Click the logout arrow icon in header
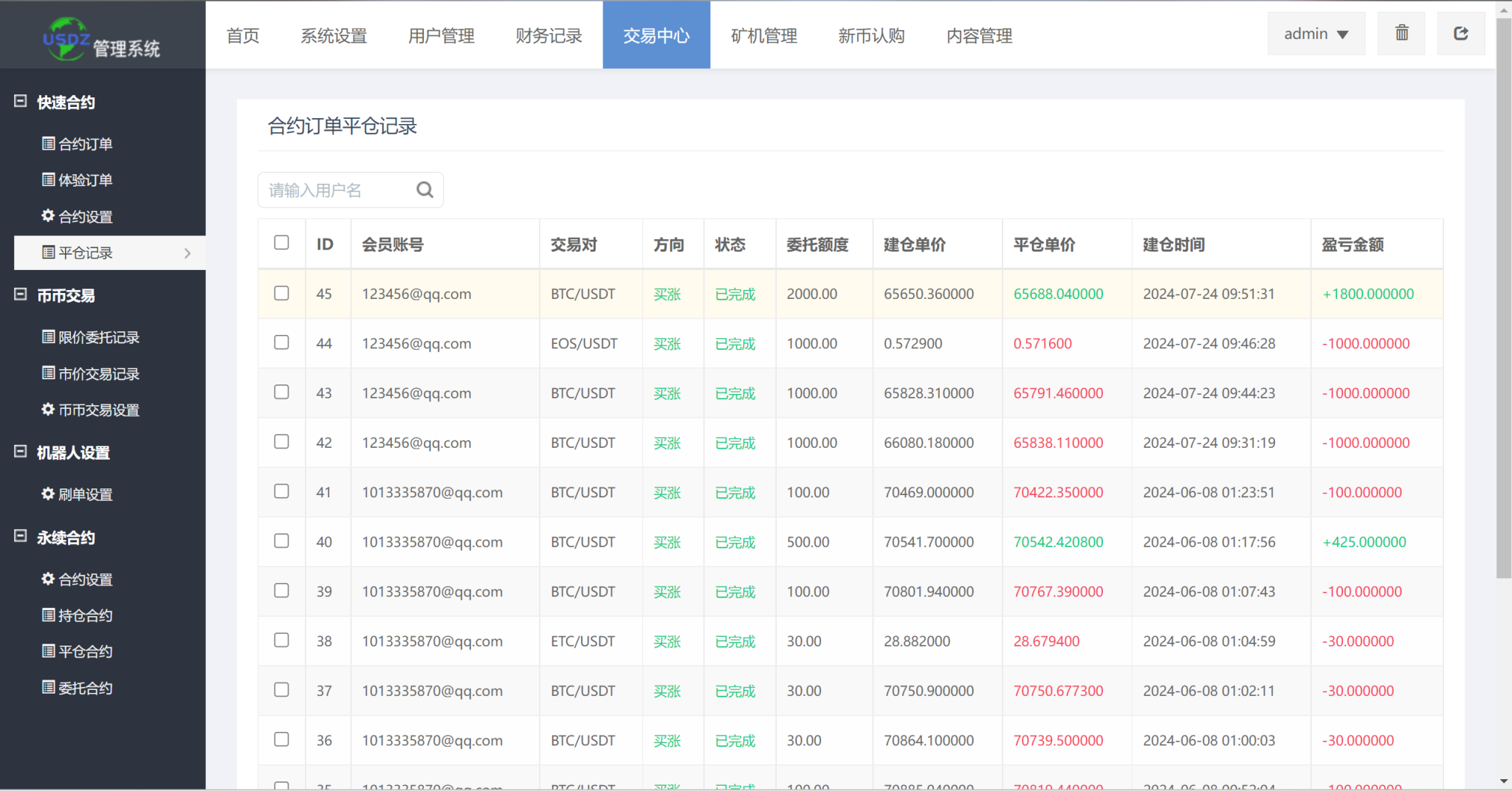This screenshot has width=1512, height=791. [1460, 33]
